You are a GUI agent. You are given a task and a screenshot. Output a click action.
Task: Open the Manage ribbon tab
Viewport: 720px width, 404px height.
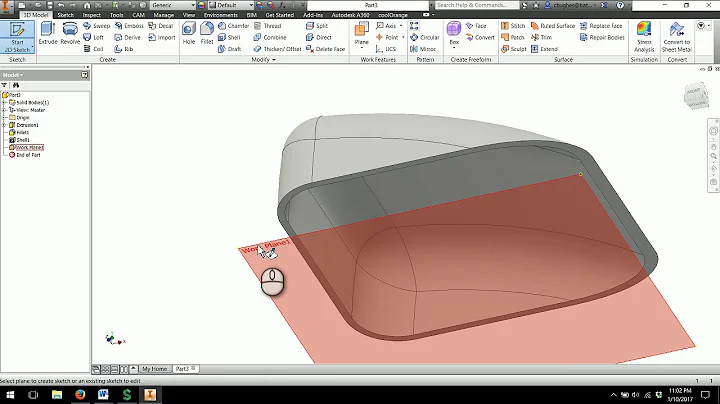[x=163, y=15]
